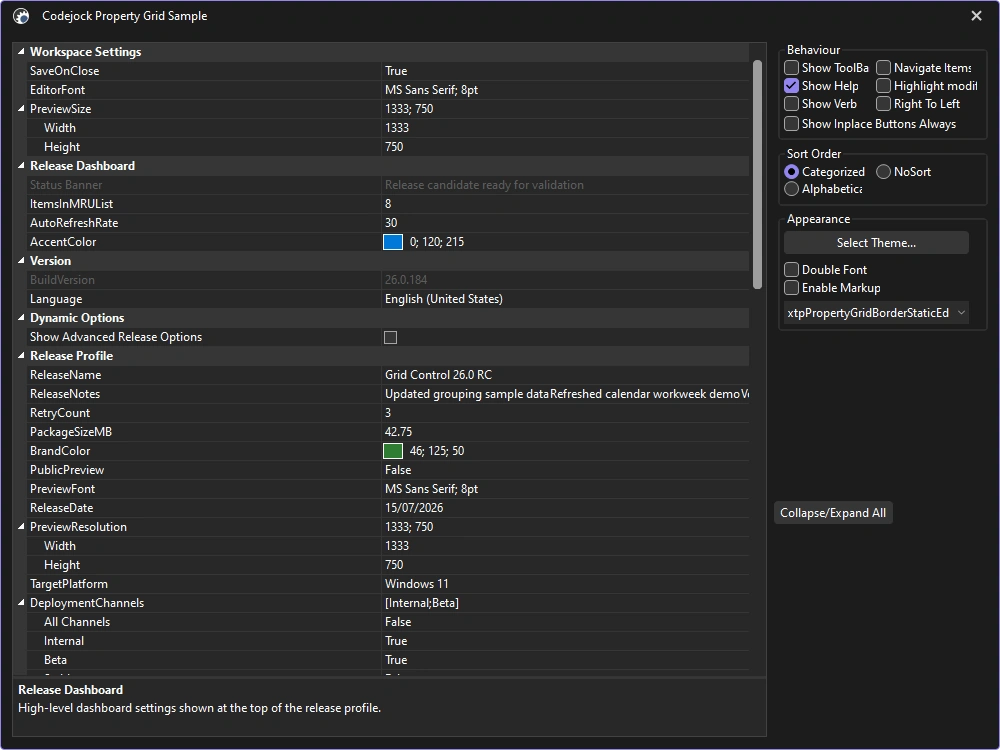Image resolution: width=1000 pixels, height=750 pixels.
Task: Click the BrandColor green swatch
Action: [x=393, y=451]
